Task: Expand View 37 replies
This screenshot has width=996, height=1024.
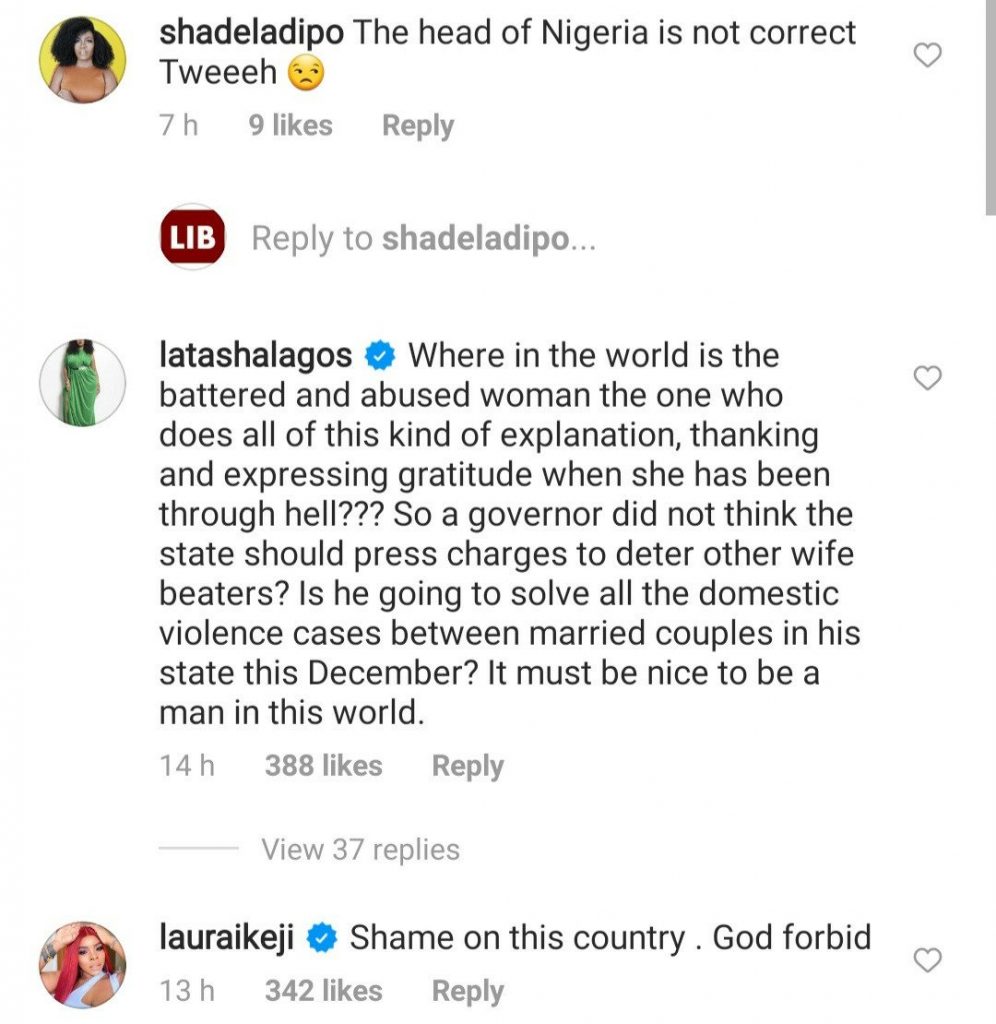Action: [x=360, y=850]
